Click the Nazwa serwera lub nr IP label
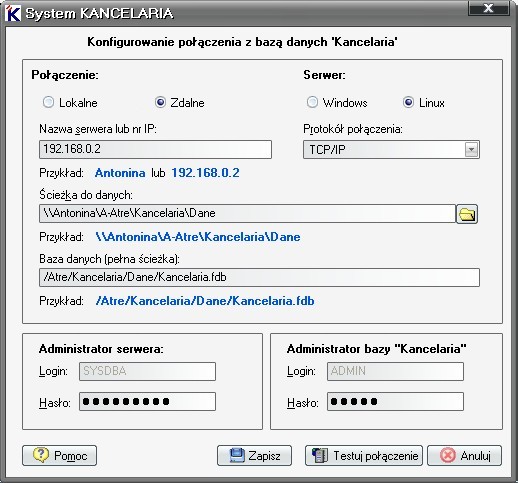518x483 pixels. pyautogui.click(x=98, y=129)
